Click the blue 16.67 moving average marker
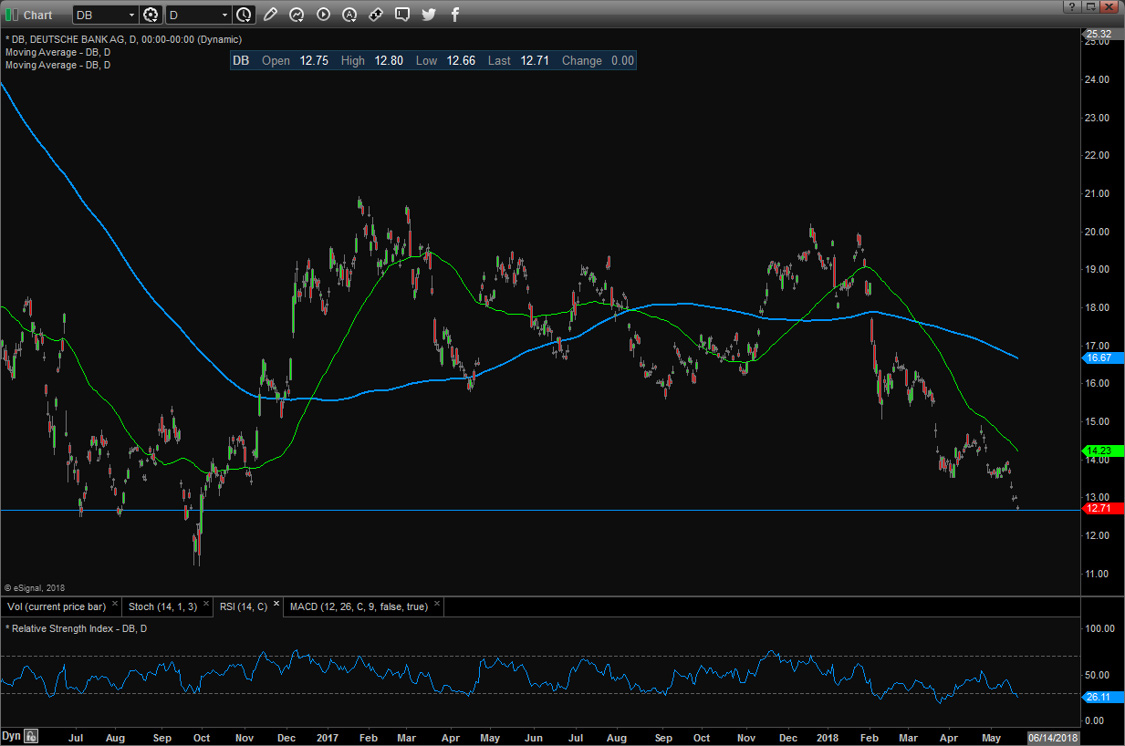 coord(1101,358)
